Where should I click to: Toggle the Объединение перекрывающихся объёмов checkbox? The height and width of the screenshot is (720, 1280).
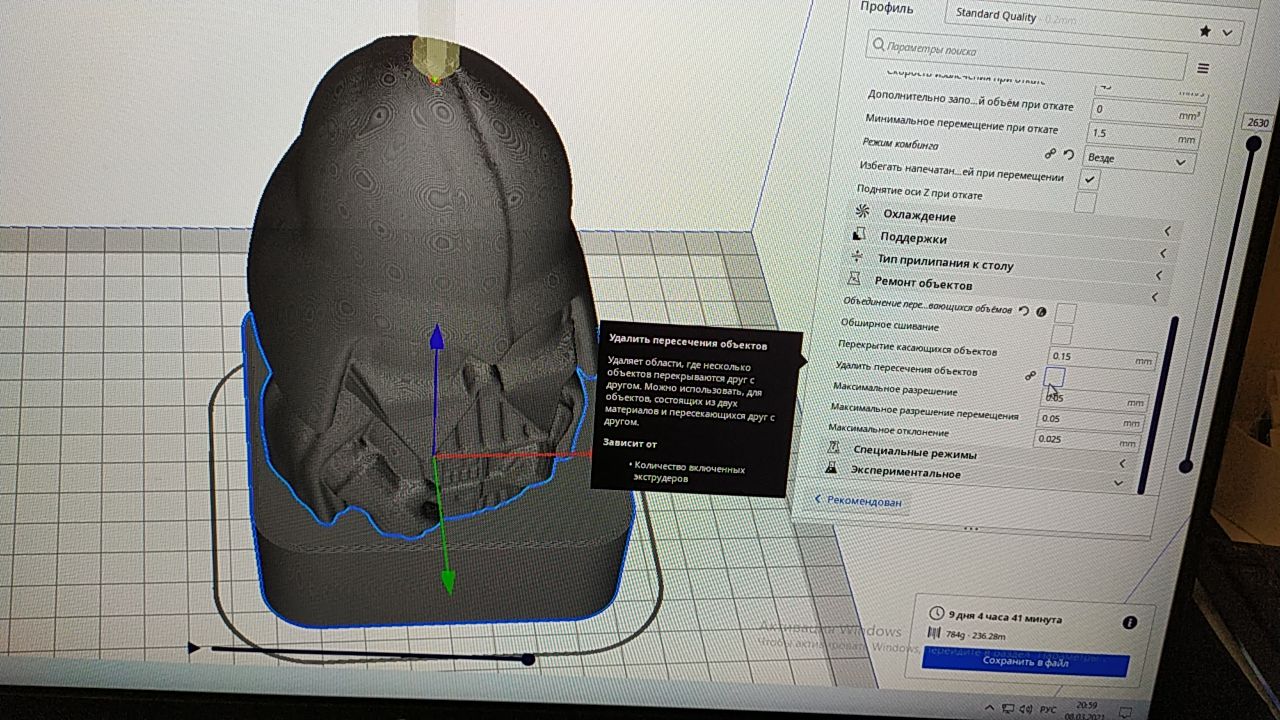pos(1065,314)
